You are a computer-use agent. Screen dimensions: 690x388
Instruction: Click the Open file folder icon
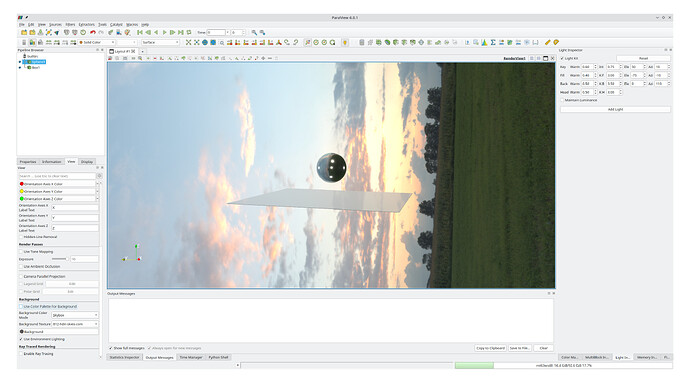point(24,33)
